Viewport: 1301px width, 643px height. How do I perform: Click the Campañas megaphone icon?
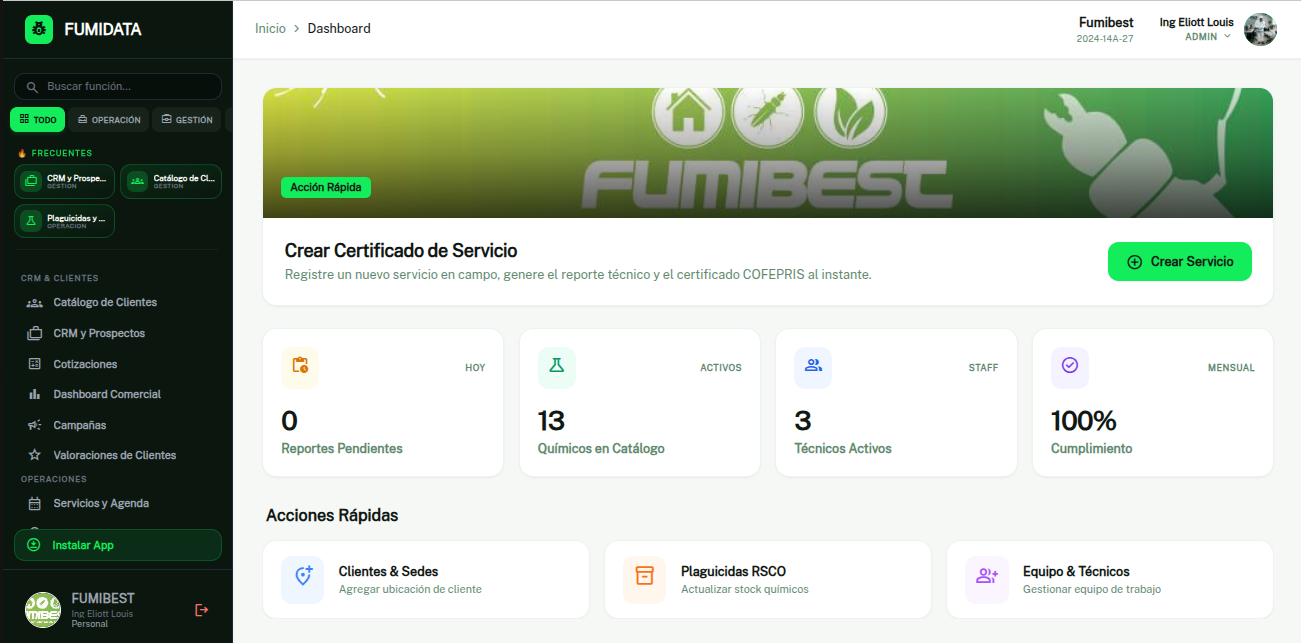pos(34,425)
